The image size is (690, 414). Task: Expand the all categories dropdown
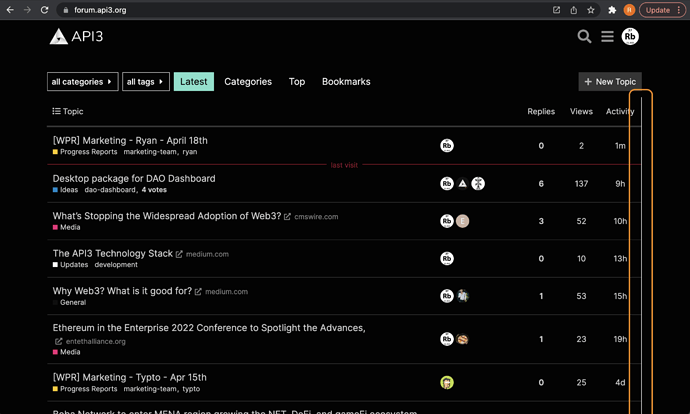[83, 82]
